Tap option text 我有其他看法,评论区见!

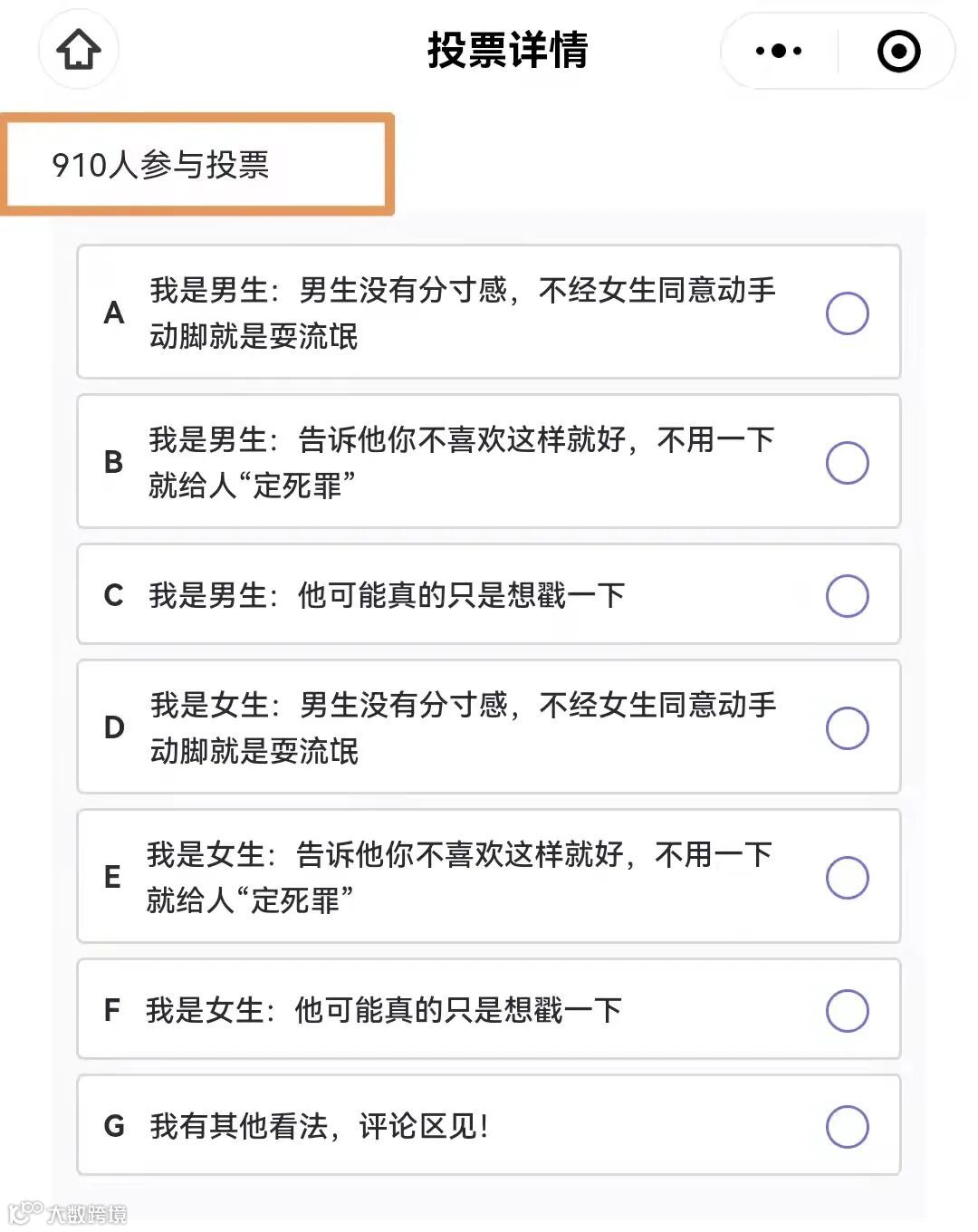(320, 1127)
